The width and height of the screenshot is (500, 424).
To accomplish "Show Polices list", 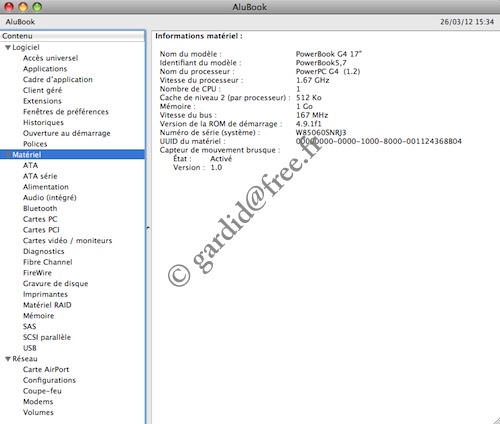I will [x=35, y=144].
